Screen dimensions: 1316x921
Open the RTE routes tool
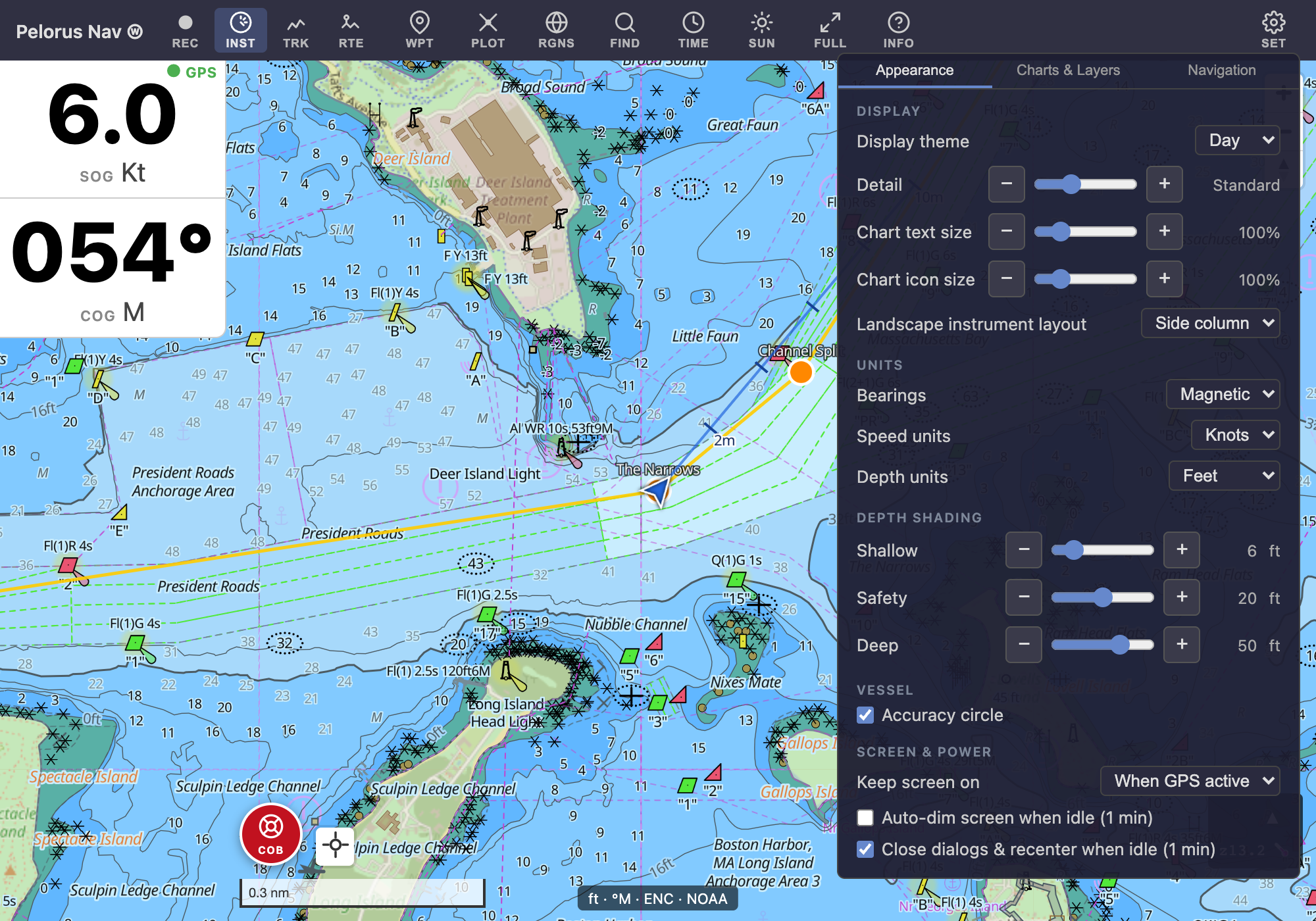pos(351,31)
